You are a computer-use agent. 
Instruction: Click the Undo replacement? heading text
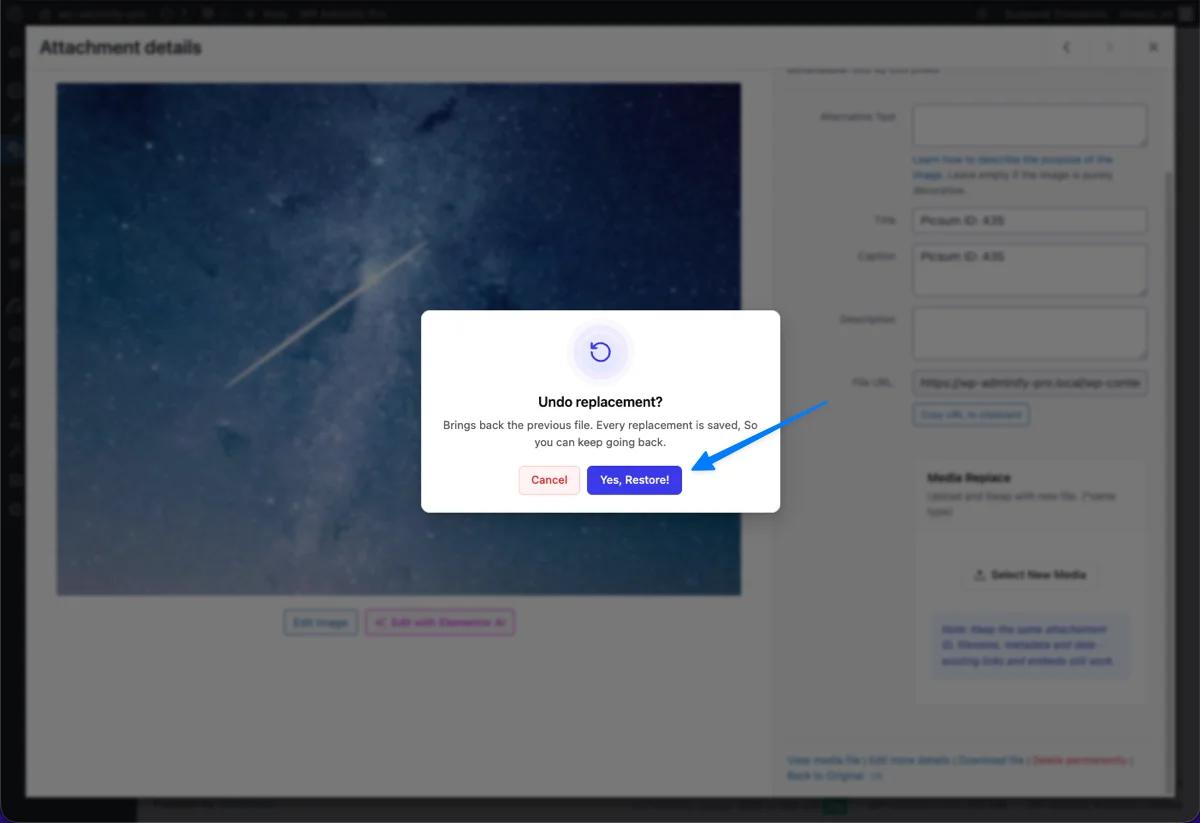(600, 402)
